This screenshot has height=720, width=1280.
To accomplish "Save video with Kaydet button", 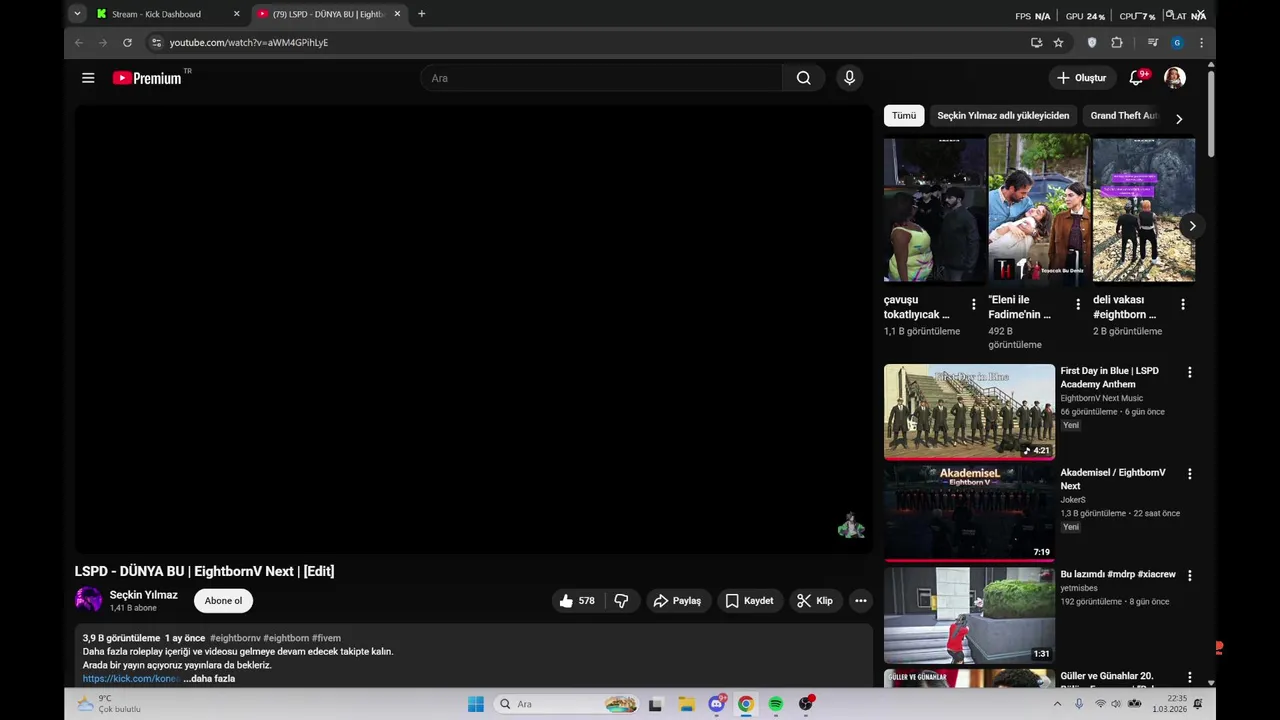I will point(749,601).
